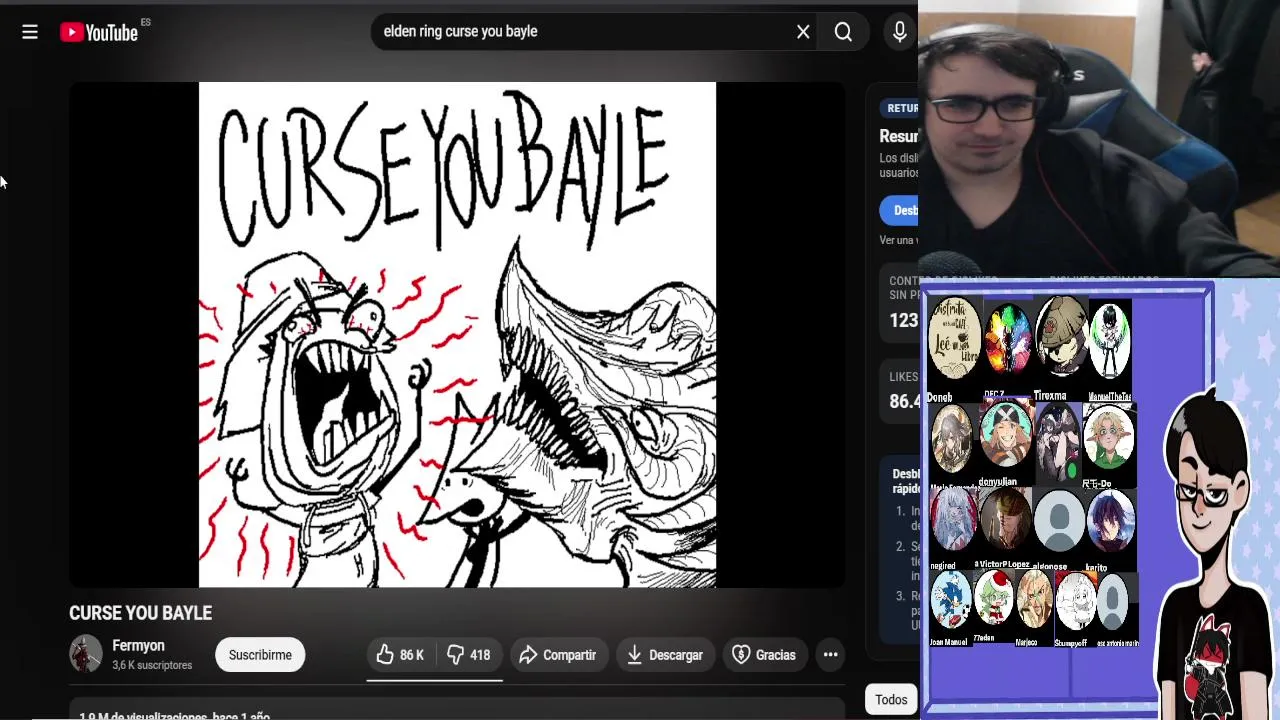Open the more actions three-dot menu

coord(830,655)
